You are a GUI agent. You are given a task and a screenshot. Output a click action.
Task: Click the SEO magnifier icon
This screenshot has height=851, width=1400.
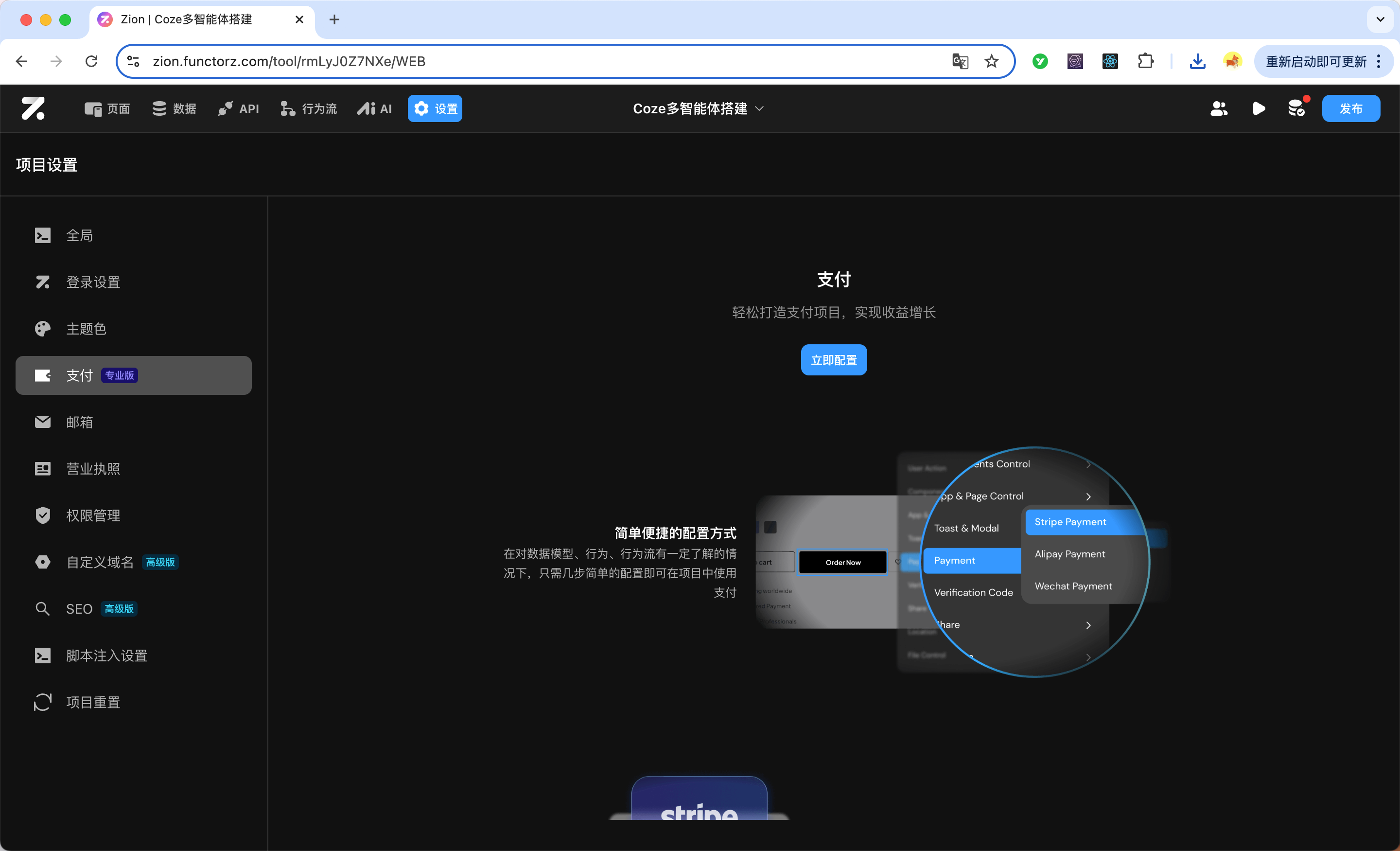(43, 609)
